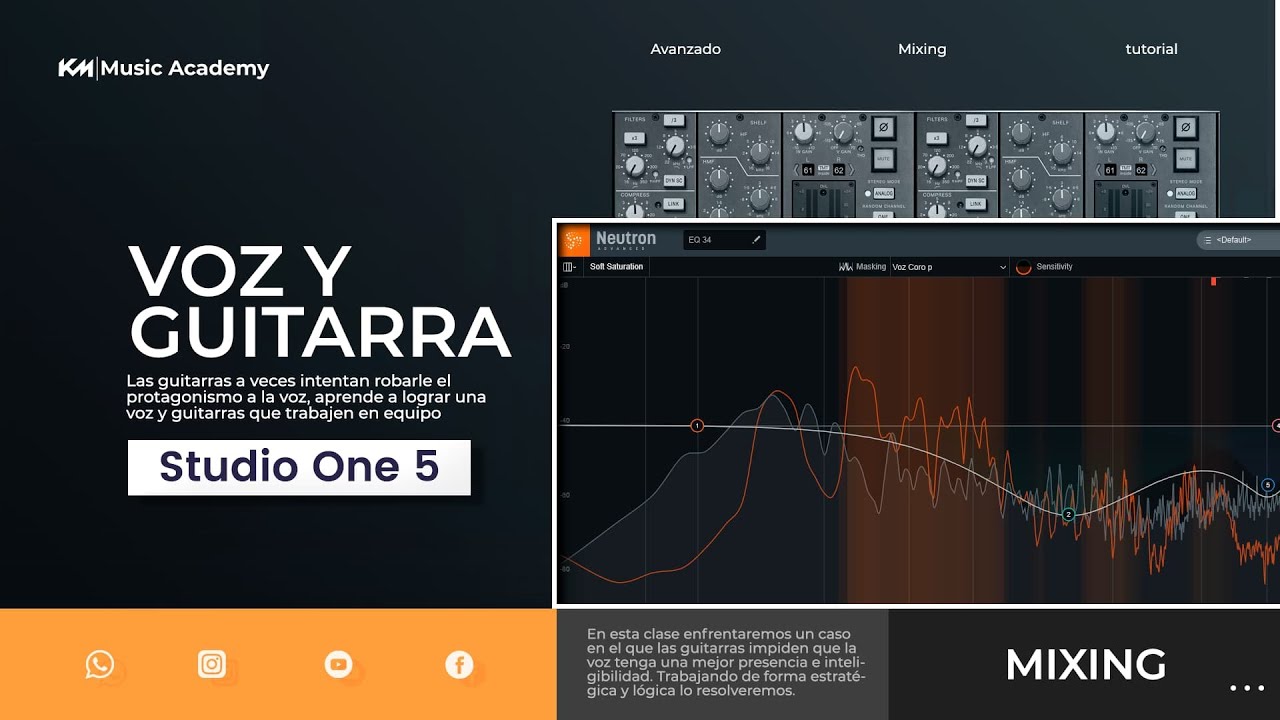Select the Avanzado tag
1280x720 pixels.
[685, 49]
